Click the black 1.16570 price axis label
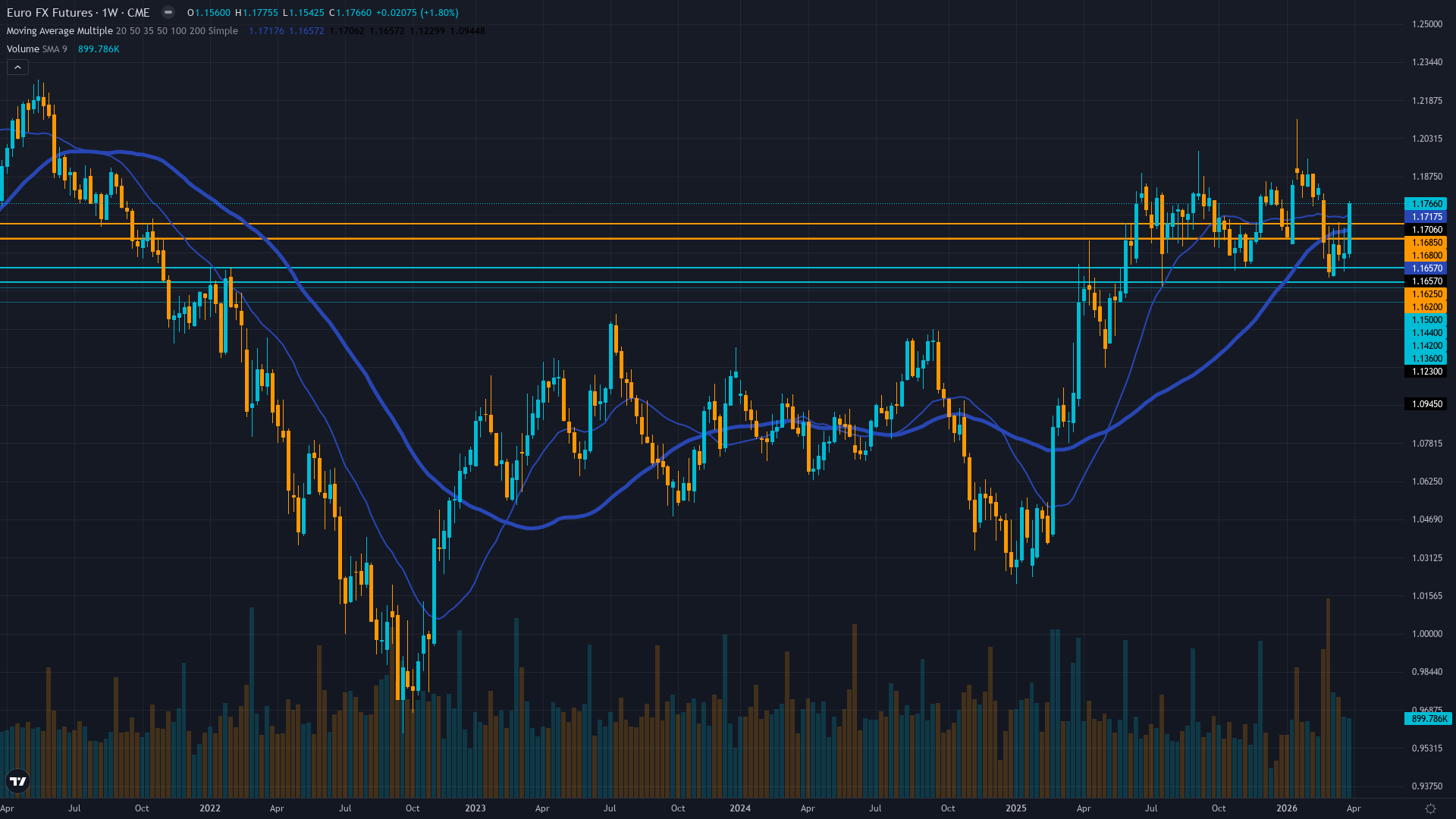The width and height of the screenshot is (1456, 819). (x=1426, y=281)
